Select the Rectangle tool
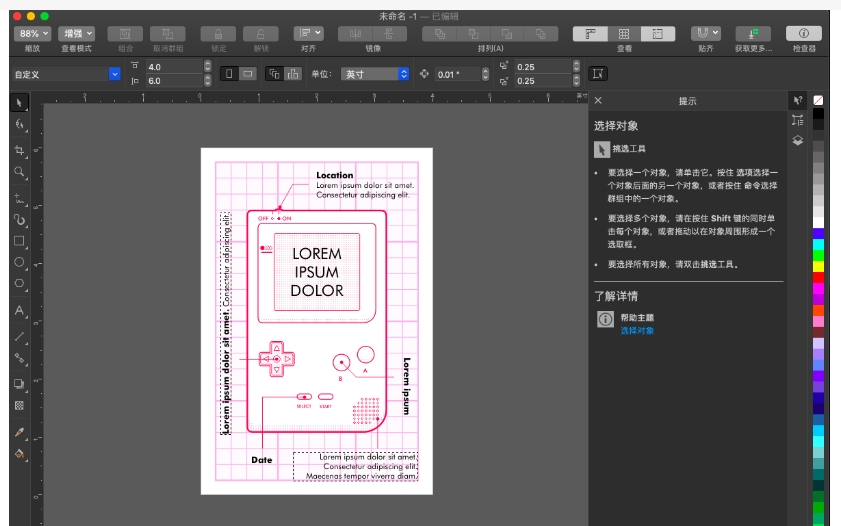 (19, 241)
